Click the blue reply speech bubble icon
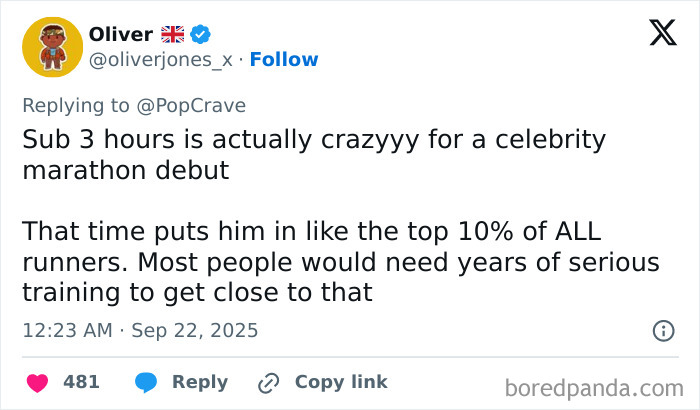Viewport: 700px width, 410px height. click(146, 382)
